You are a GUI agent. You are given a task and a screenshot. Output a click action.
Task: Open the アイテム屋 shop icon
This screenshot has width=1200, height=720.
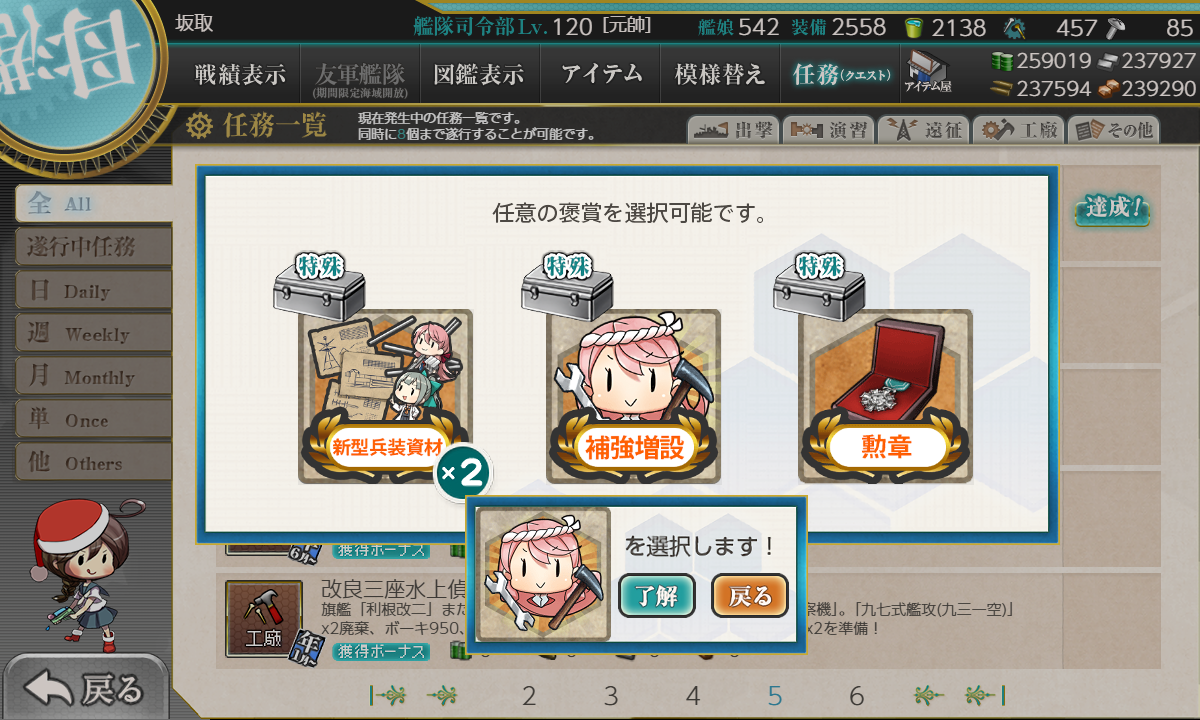928,72
